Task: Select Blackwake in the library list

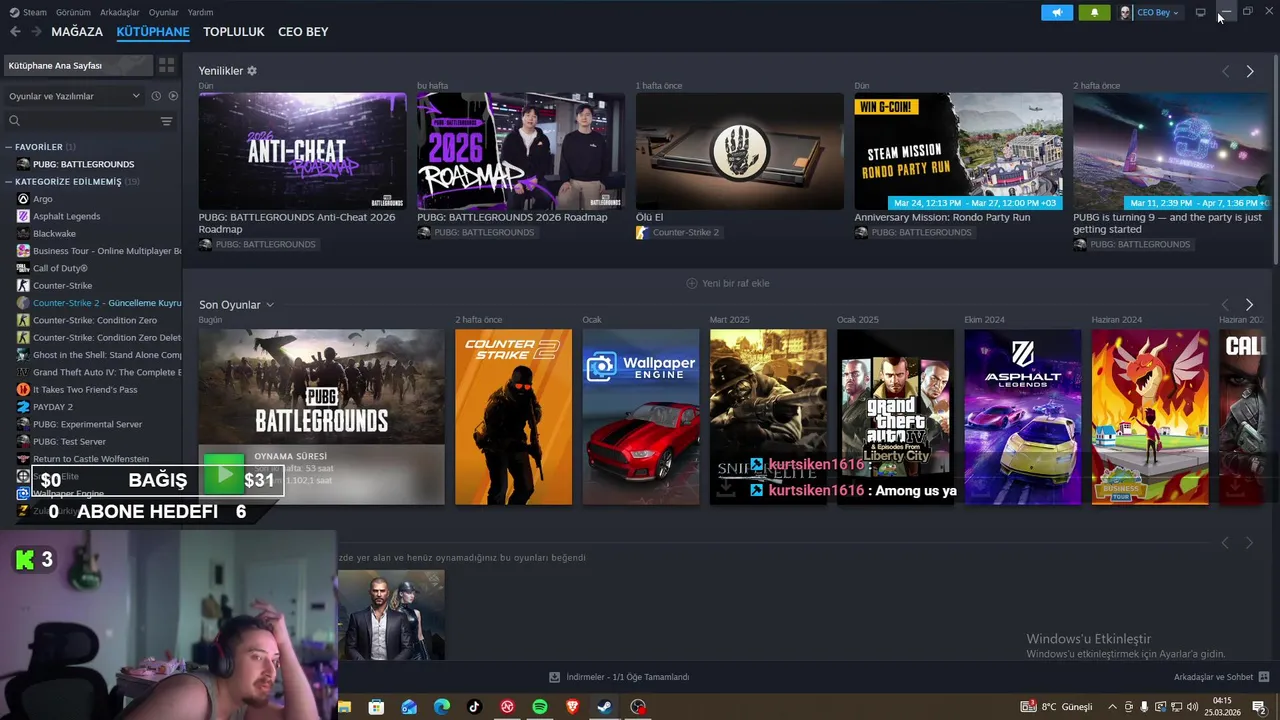Action: point(54,234)
